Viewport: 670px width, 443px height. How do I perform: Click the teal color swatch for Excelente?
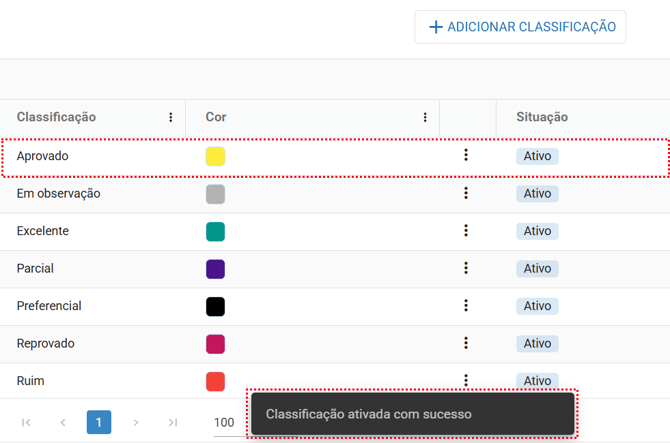click(215, 231)
